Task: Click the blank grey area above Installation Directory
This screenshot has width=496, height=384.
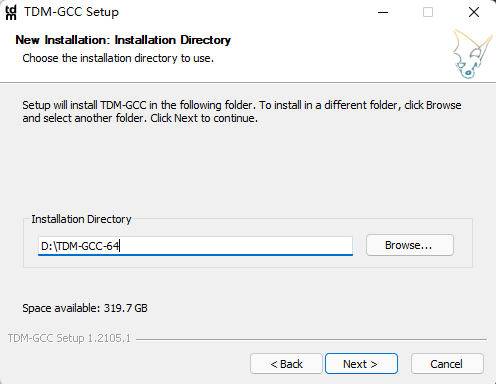Action: (248, 168)
